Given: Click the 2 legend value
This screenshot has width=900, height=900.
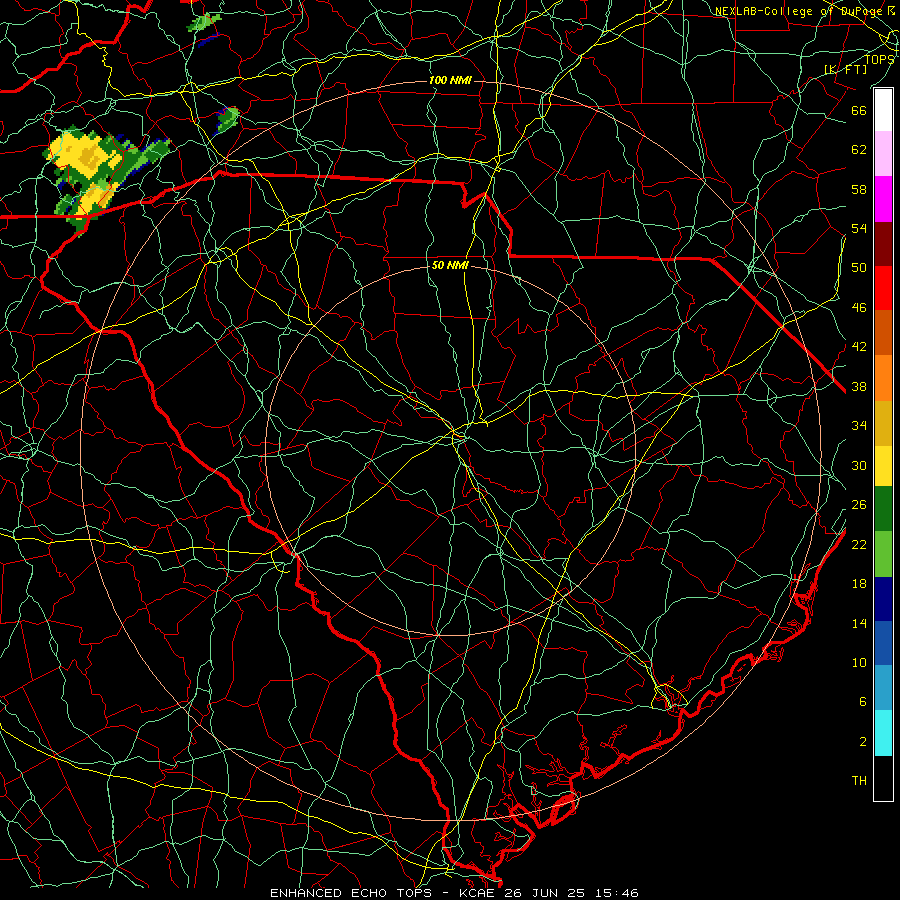Looking at the screenshot, I should click(862, 741).
